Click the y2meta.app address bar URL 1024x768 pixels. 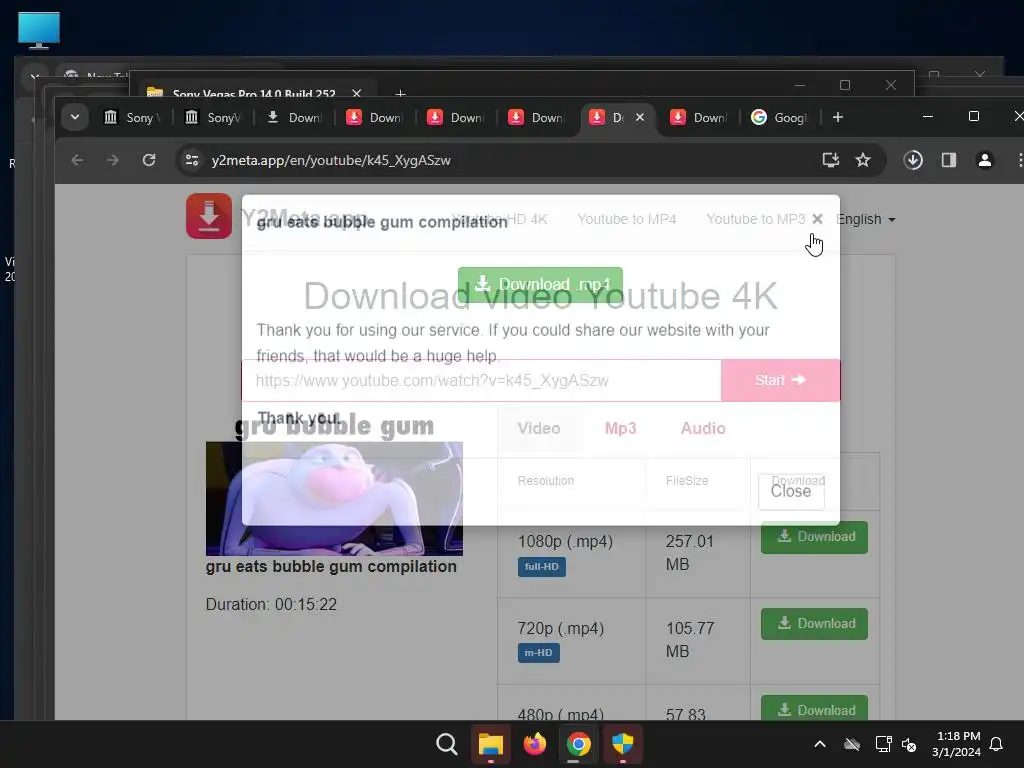coord(331,161)
